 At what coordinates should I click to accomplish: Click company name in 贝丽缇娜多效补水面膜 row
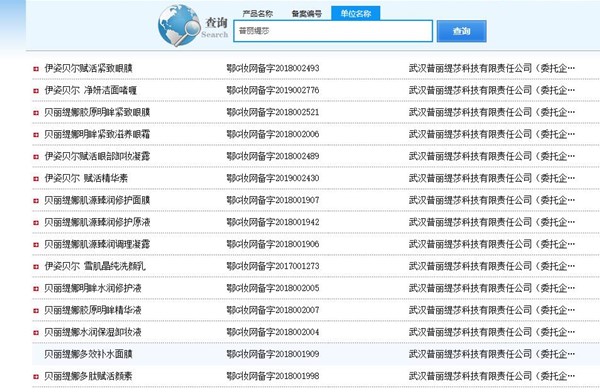(492, 354)
